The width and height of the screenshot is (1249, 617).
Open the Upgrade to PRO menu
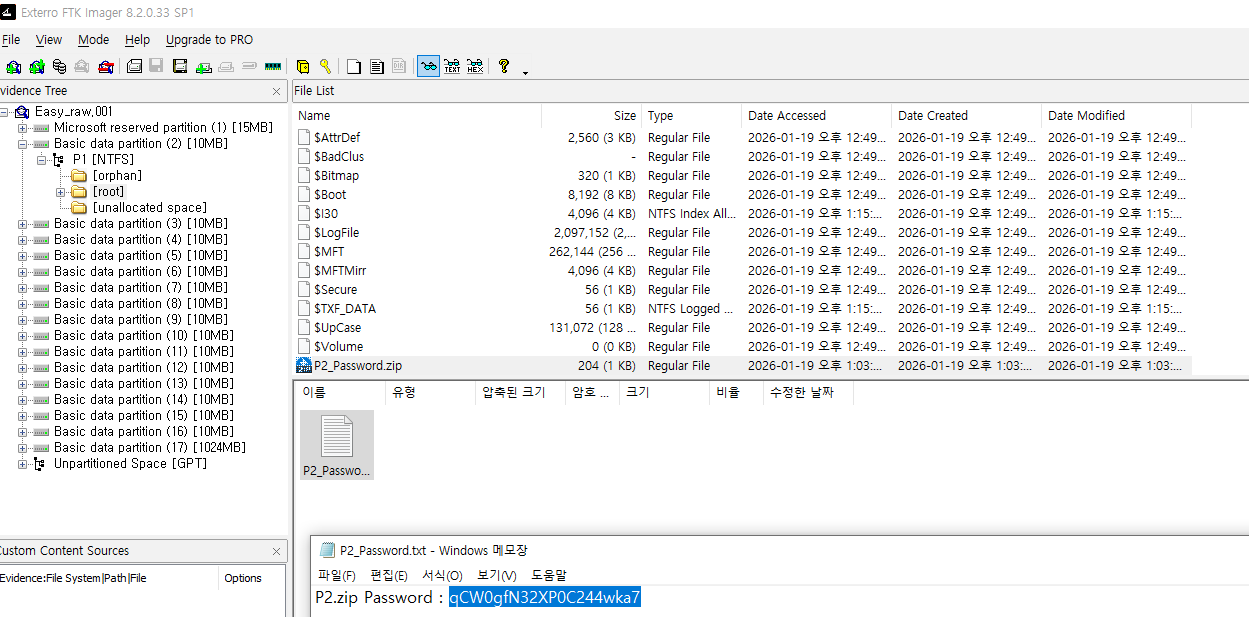tap(209, 40)
